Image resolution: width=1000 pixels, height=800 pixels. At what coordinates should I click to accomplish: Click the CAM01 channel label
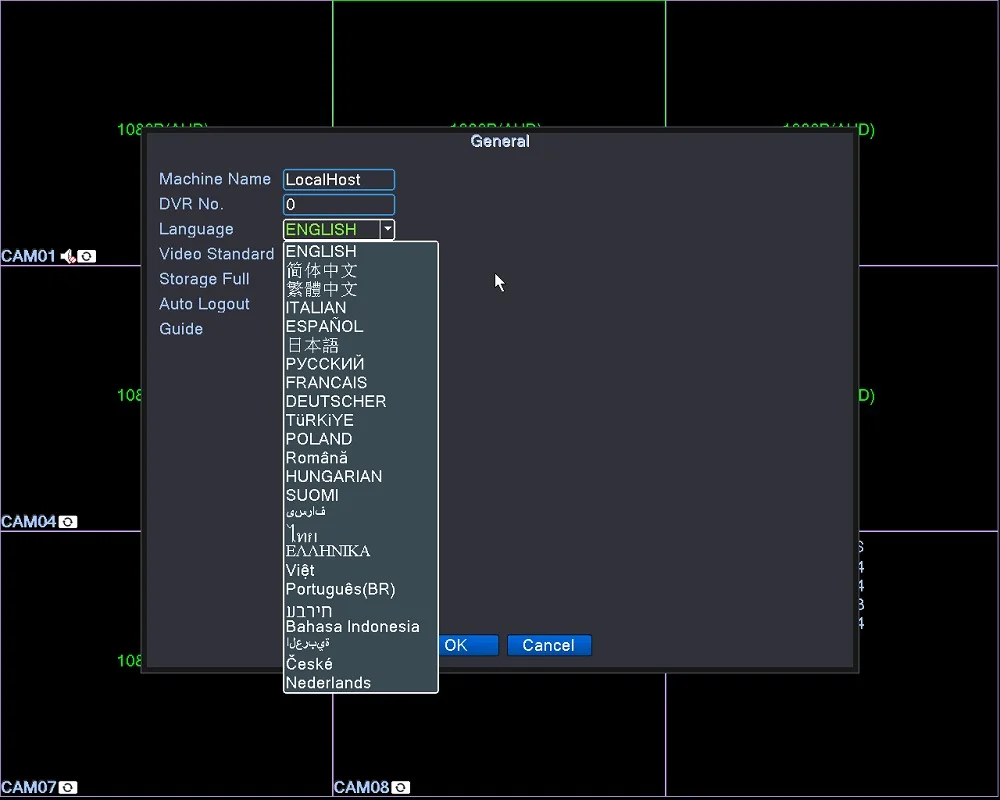pyautogui.click(x=29, y=256)
